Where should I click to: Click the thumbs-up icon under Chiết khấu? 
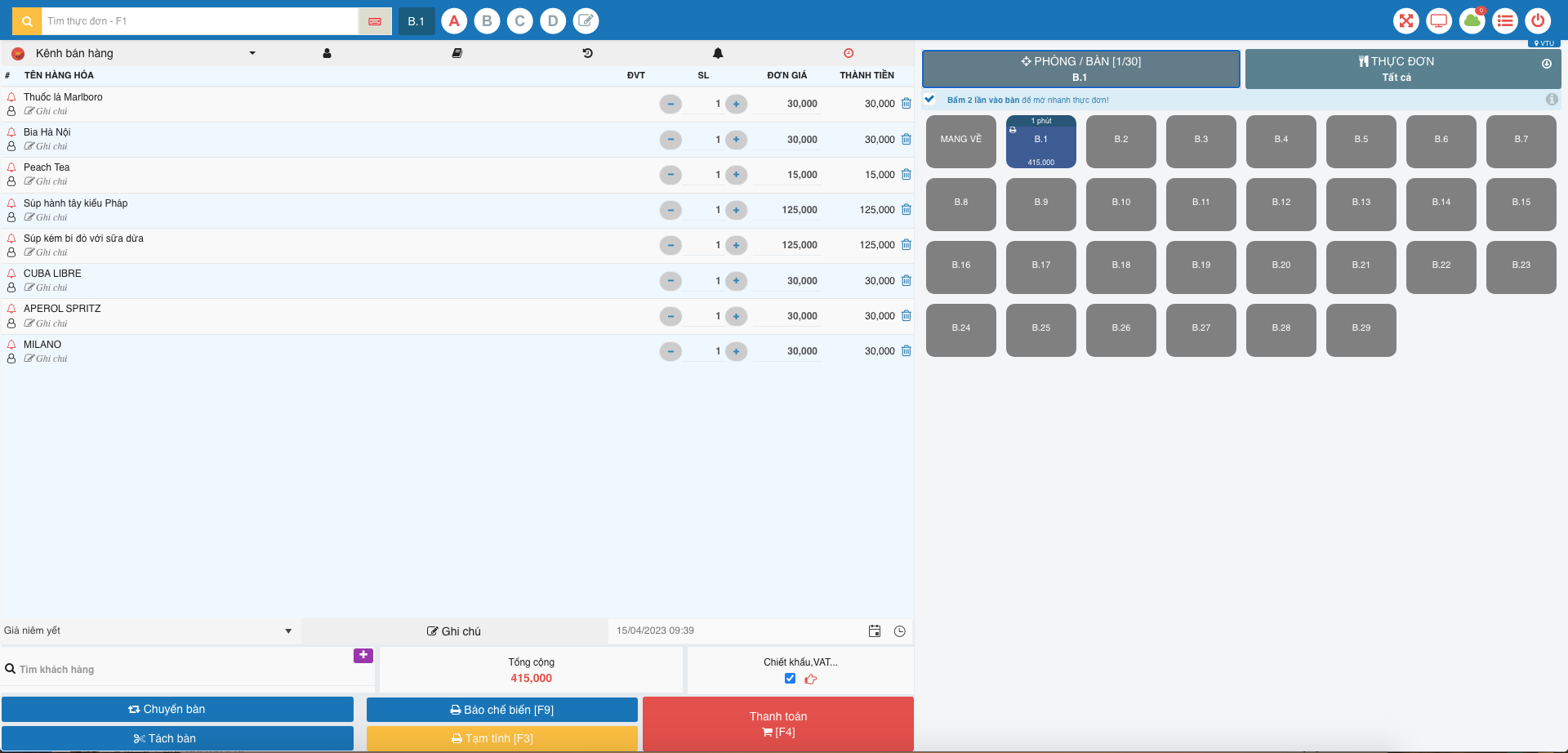(811, 679)
